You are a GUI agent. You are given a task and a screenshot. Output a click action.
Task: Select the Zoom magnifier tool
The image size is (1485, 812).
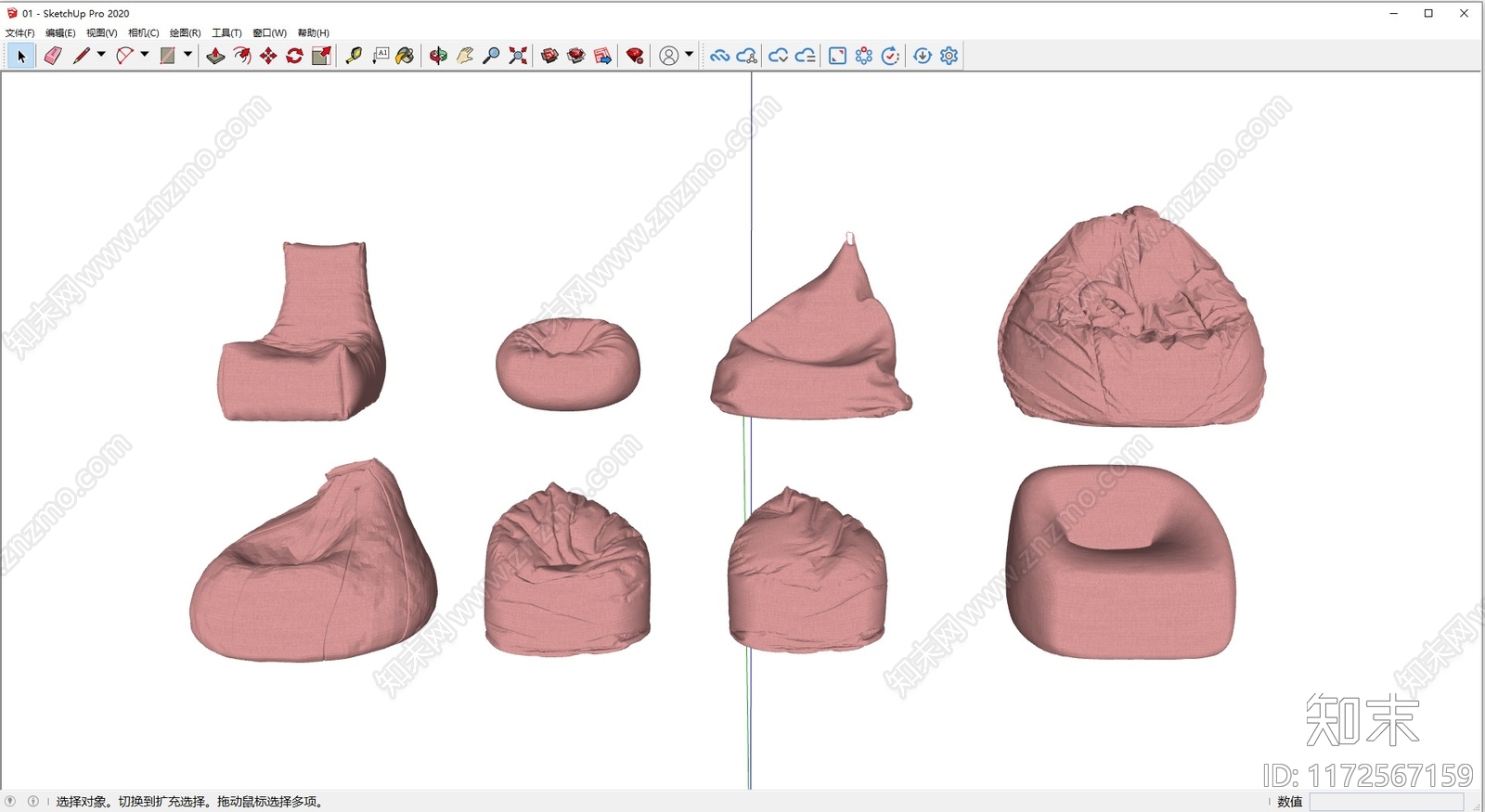click(491, 56)
